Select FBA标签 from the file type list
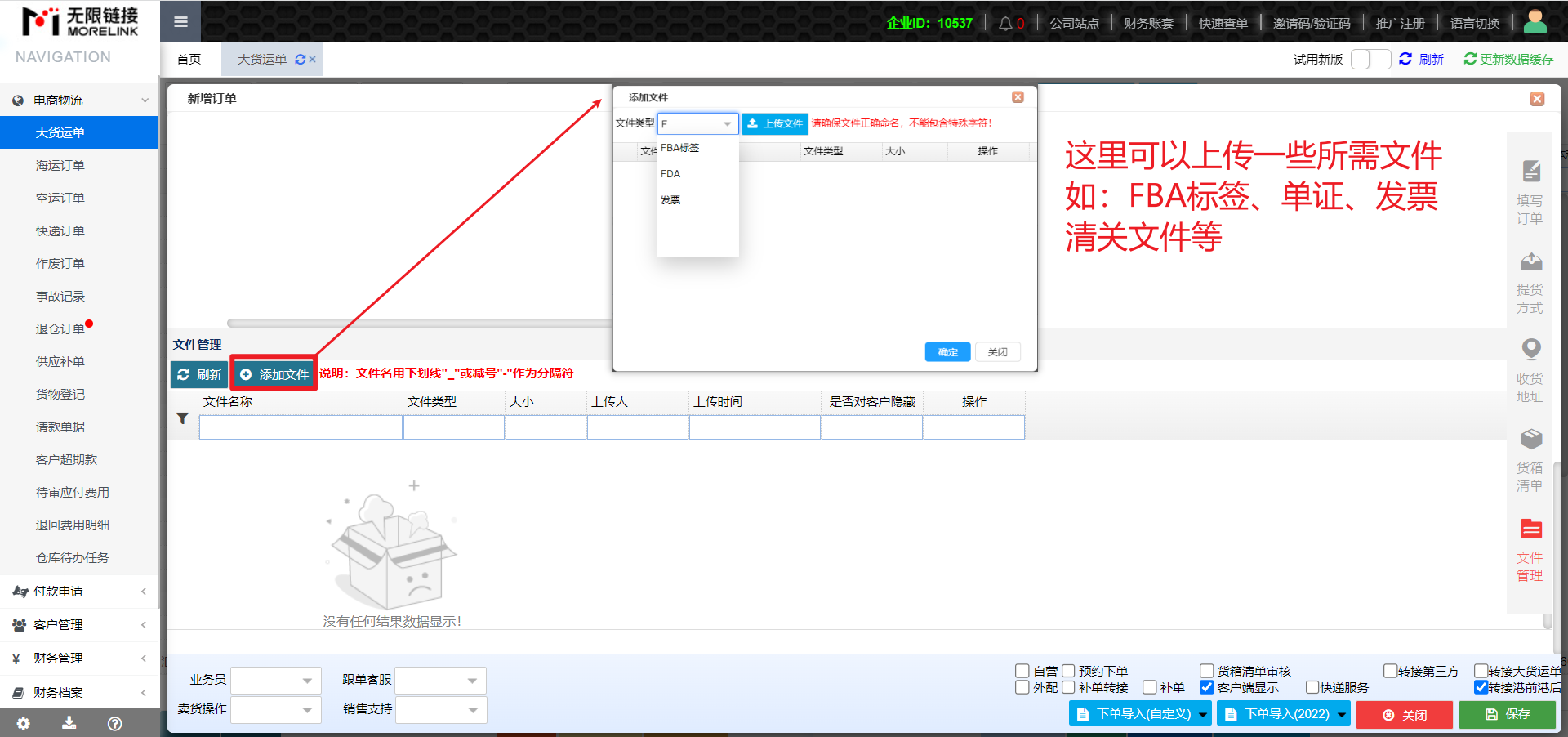The image size is (1568, 737). pyautogui.click(x=697, y=148)
